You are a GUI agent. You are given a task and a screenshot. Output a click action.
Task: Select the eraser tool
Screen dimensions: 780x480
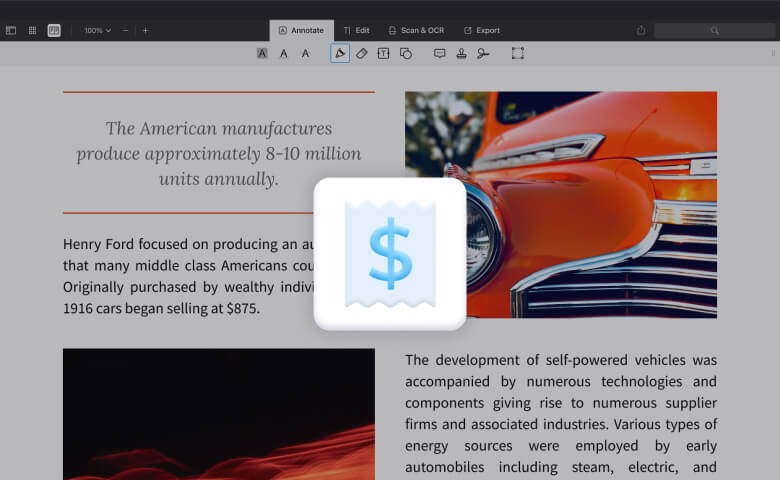[x=362, y=53]
